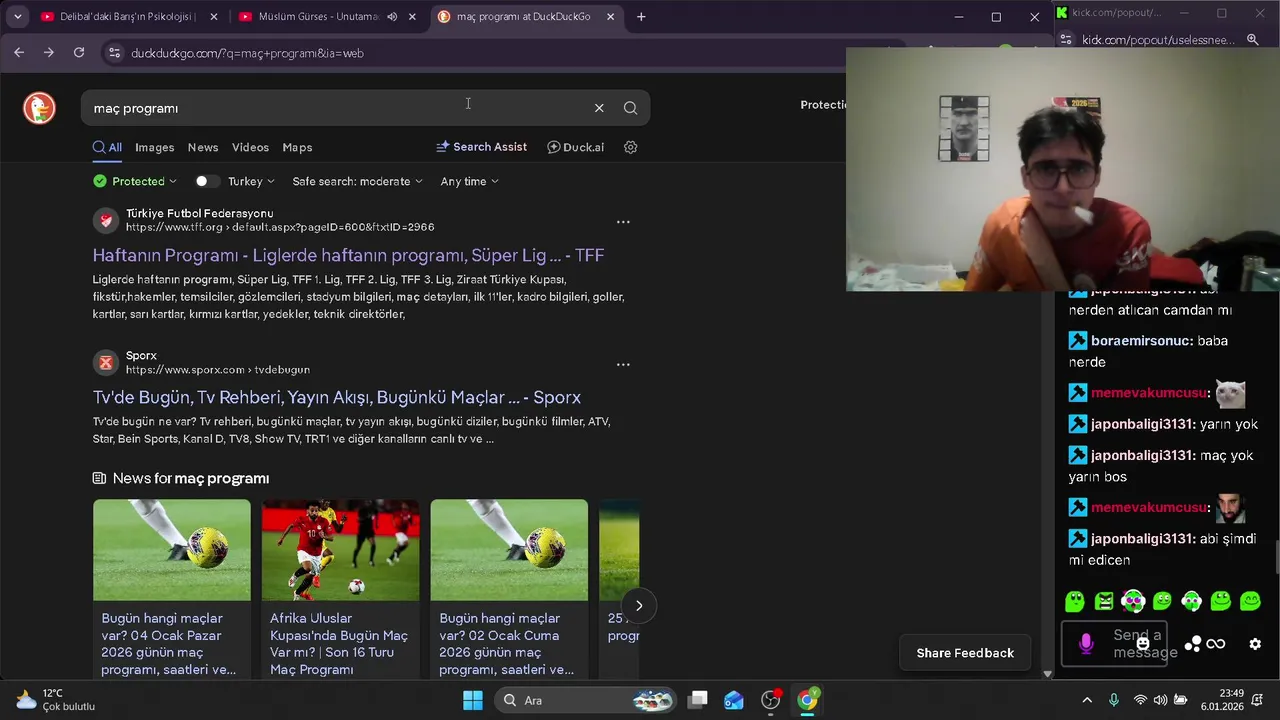Image resolution: width=1280 pixels, height=720 pixels.
Task: Advance news carousel with next arrow
Action: pos(638,605)
